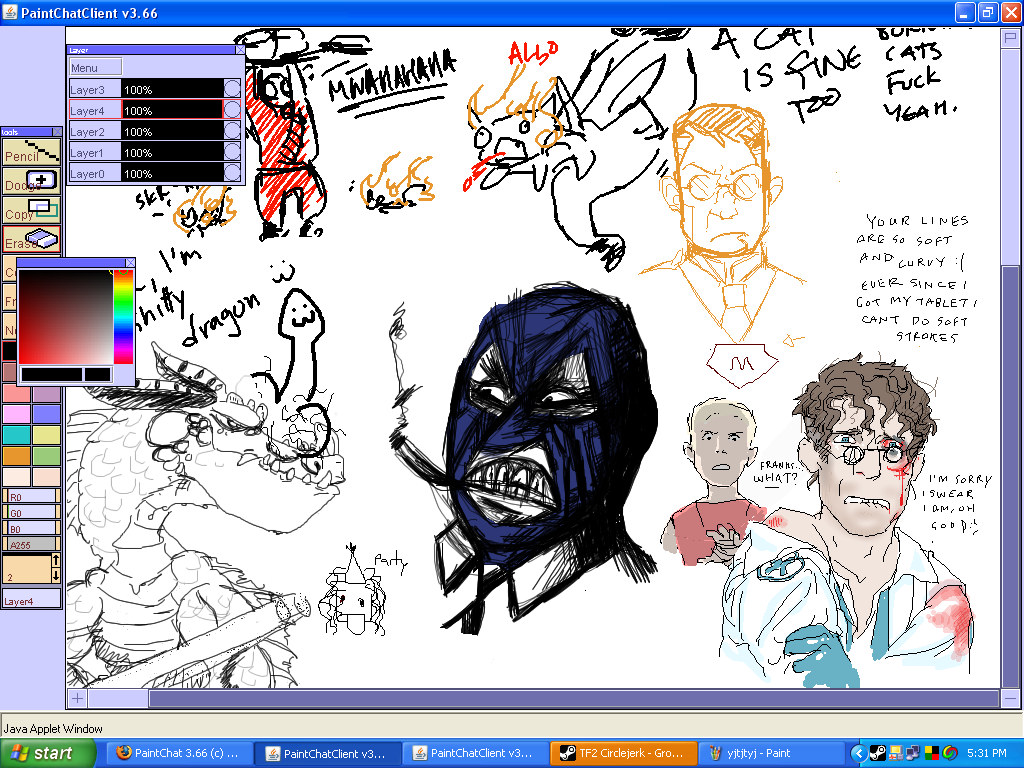Toggle visibility circle of Layer2
The width and height of the screenshot is (1024, 768).
pos(232,132)
